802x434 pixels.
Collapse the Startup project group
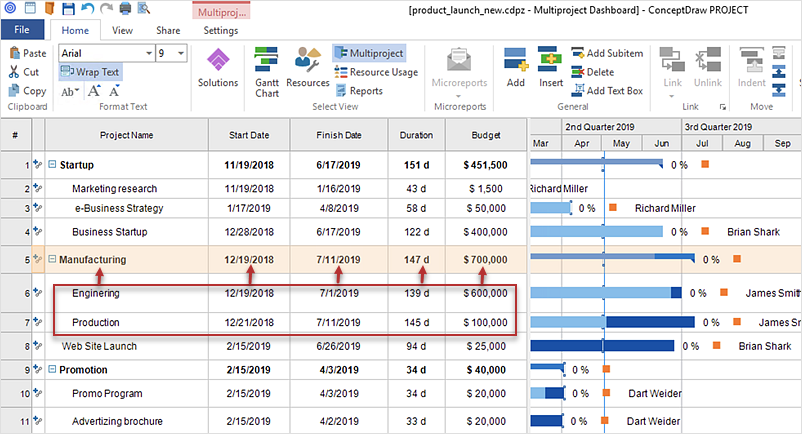[51, 165]
